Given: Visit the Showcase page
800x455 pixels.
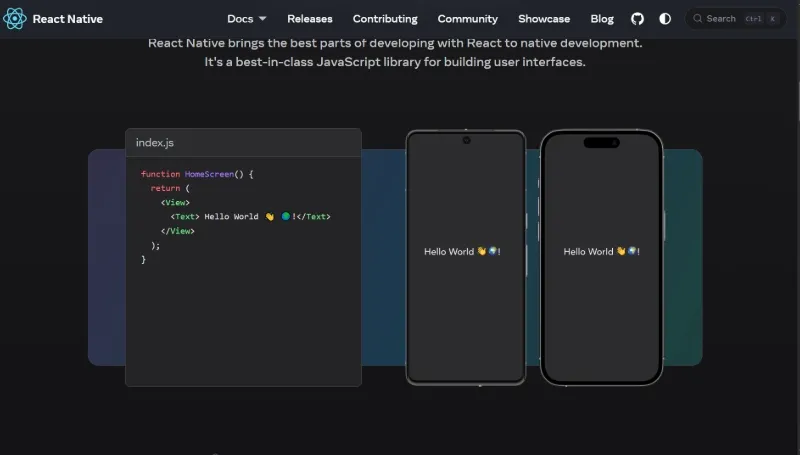Looking at the screenshot, I should pos(544,19).
